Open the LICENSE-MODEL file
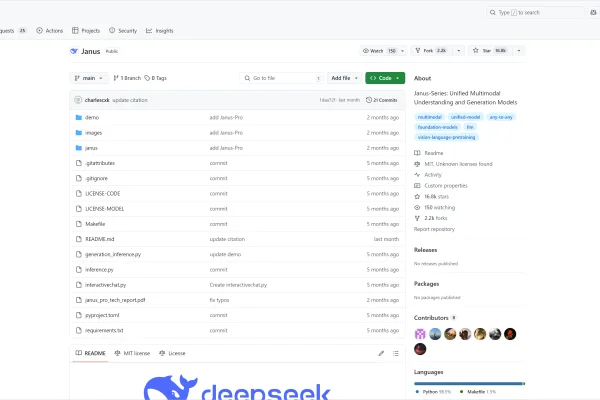 click(104, 209)
